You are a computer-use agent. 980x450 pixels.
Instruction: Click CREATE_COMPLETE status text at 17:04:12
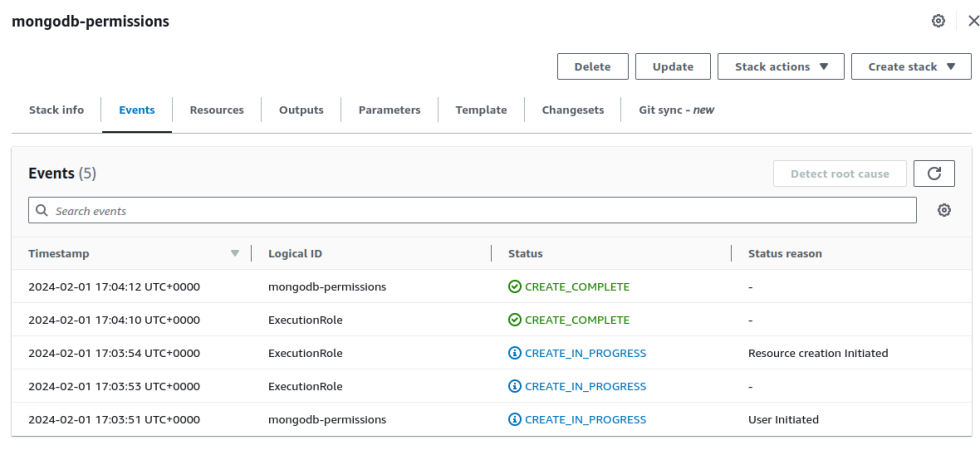(x=577, y=287)
